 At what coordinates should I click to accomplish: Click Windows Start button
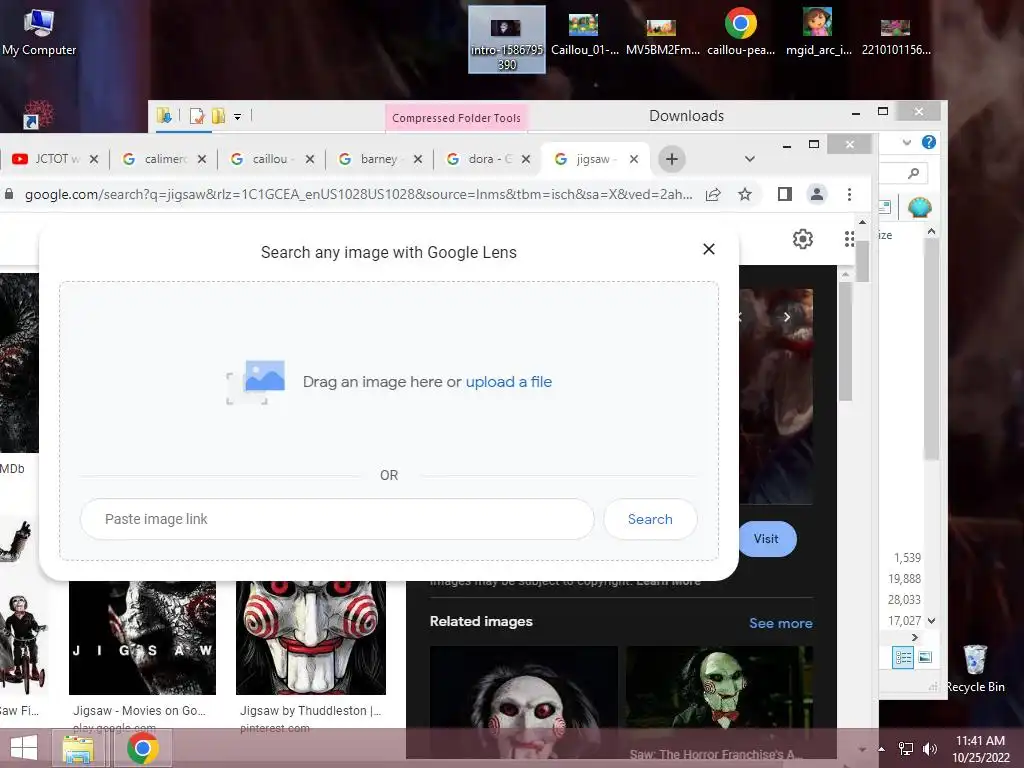[24, 748]
